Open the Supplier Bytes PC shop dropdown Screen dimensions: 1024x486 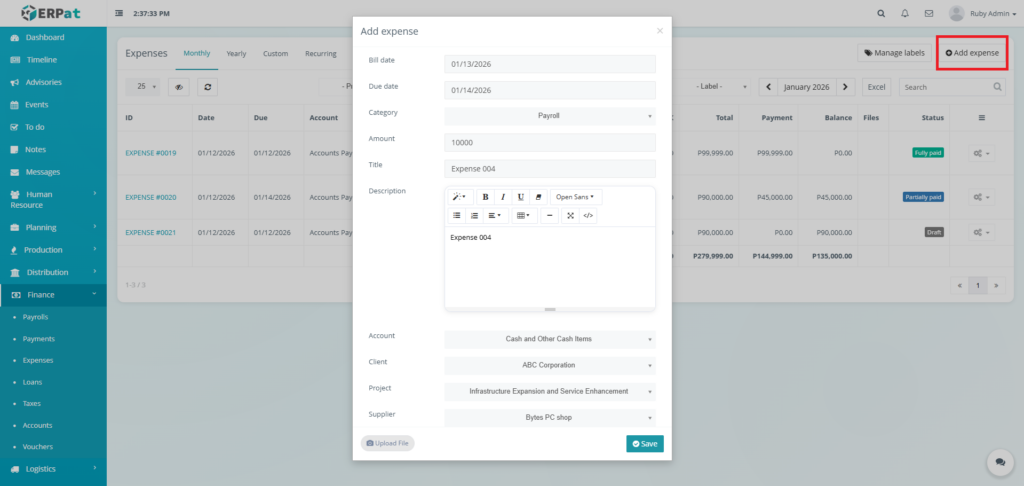tap(550, 417)
